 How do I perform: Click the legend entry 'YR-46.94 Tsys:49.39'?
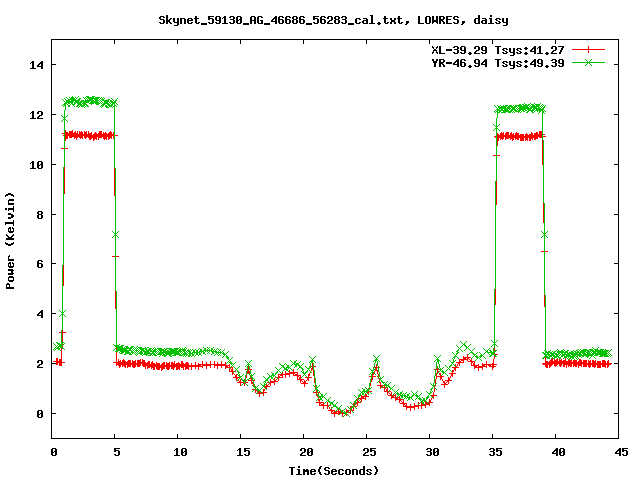[x=498, y=63]
